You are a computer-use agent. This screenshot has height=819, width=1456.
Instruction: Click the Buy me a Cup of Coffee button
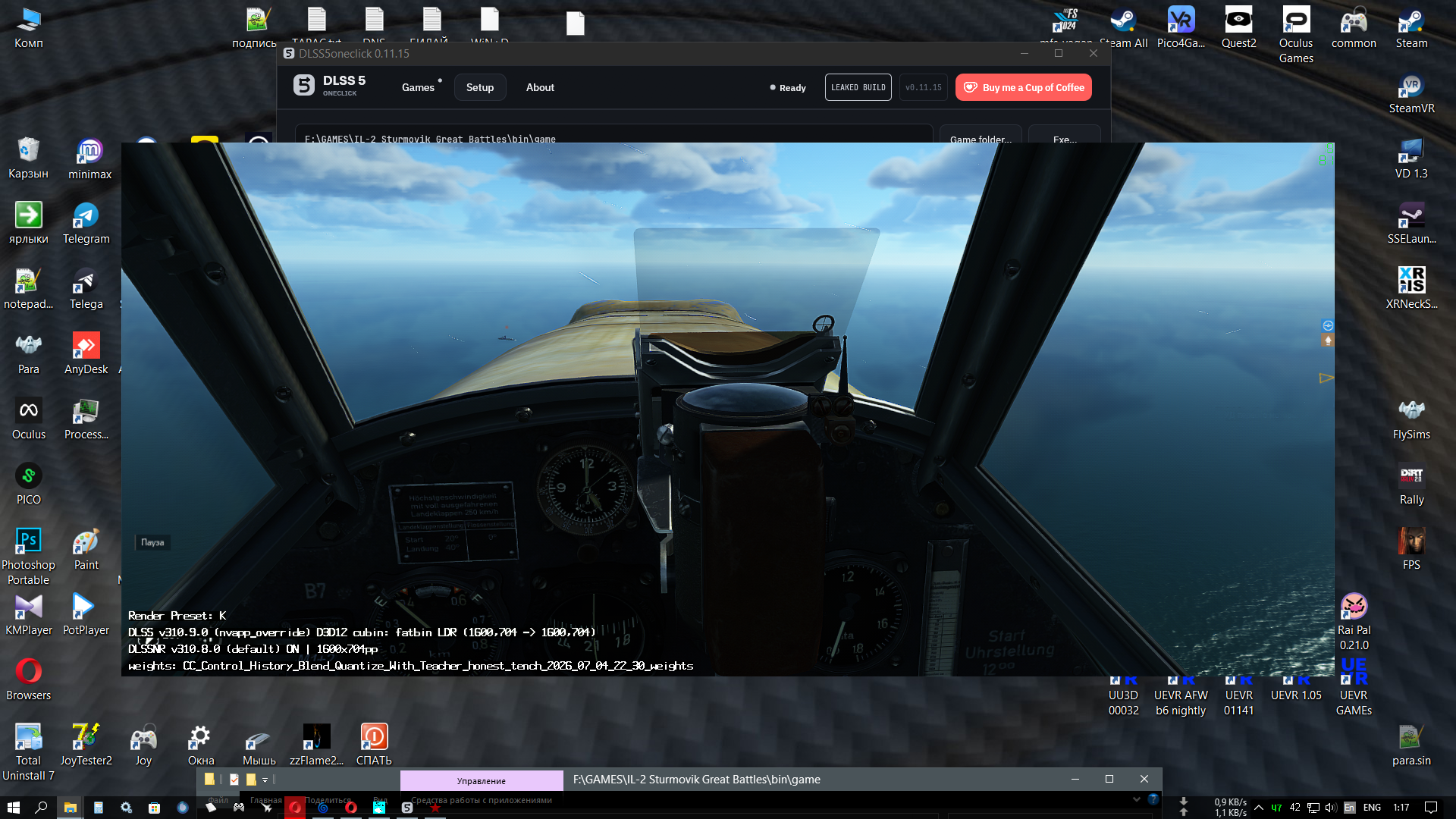click(x=1024, y=87)
